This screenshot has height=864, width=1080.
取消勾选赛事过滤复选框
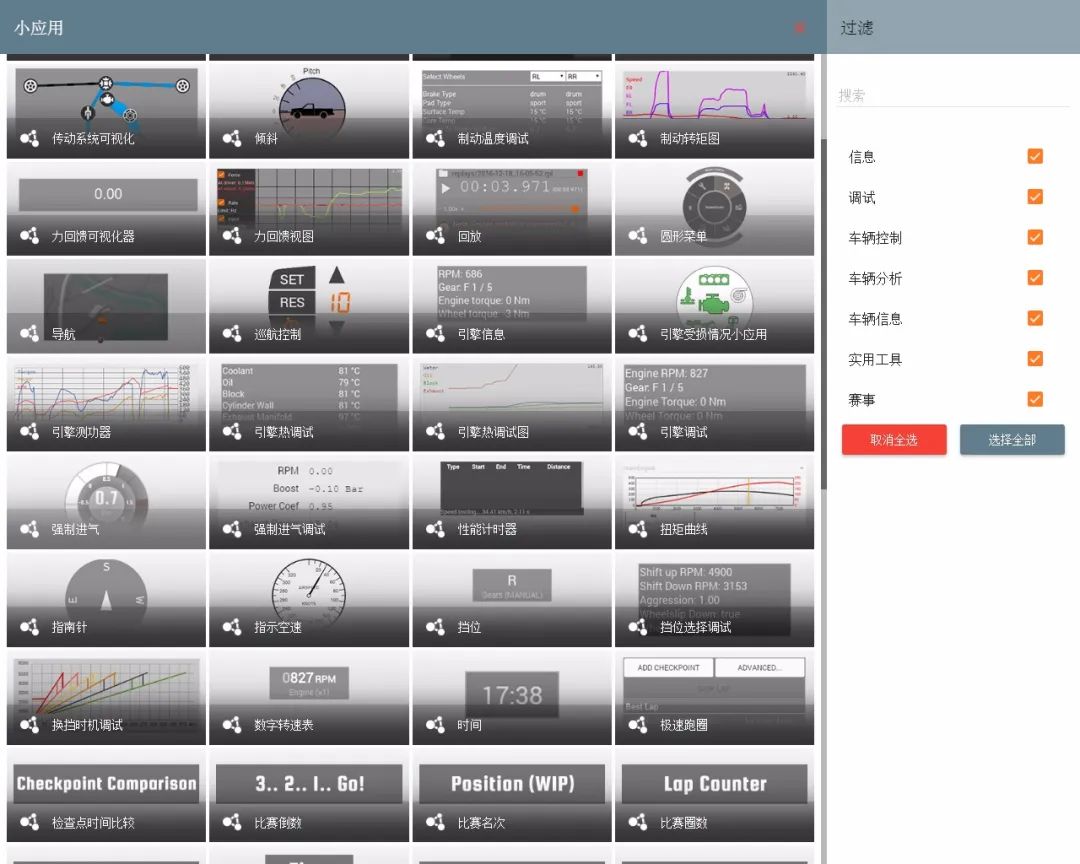coord(1034,399)
